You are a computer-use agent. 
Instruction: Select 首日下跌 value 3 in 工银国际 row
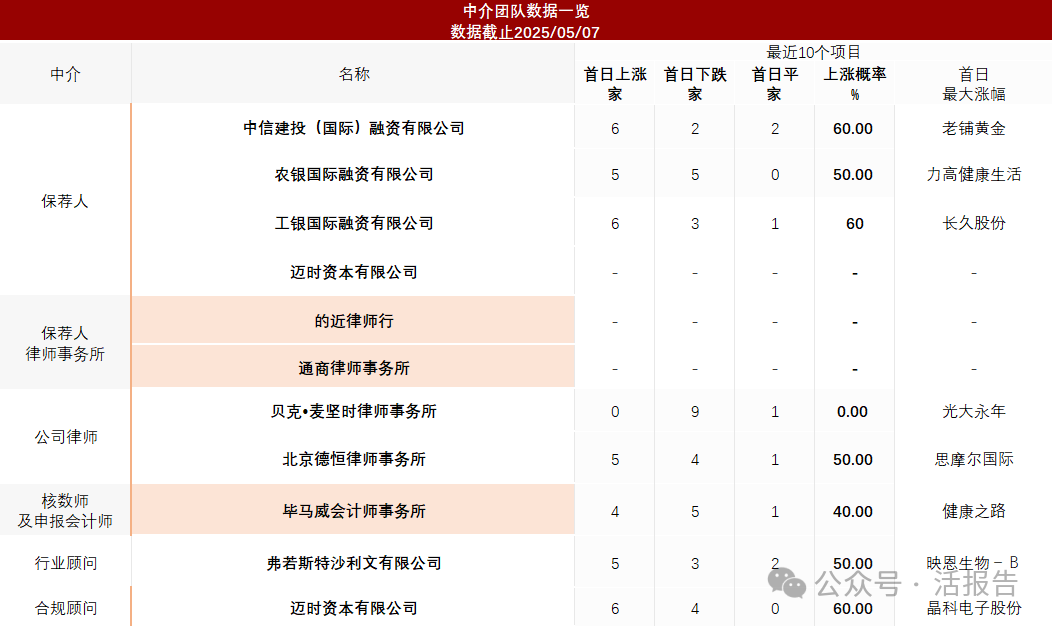[695, 224]
